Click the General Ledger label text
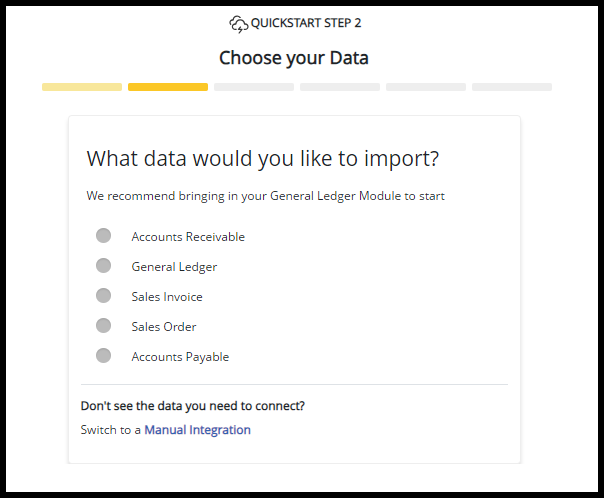Screen dimensions: 604x498 point(174,267)
